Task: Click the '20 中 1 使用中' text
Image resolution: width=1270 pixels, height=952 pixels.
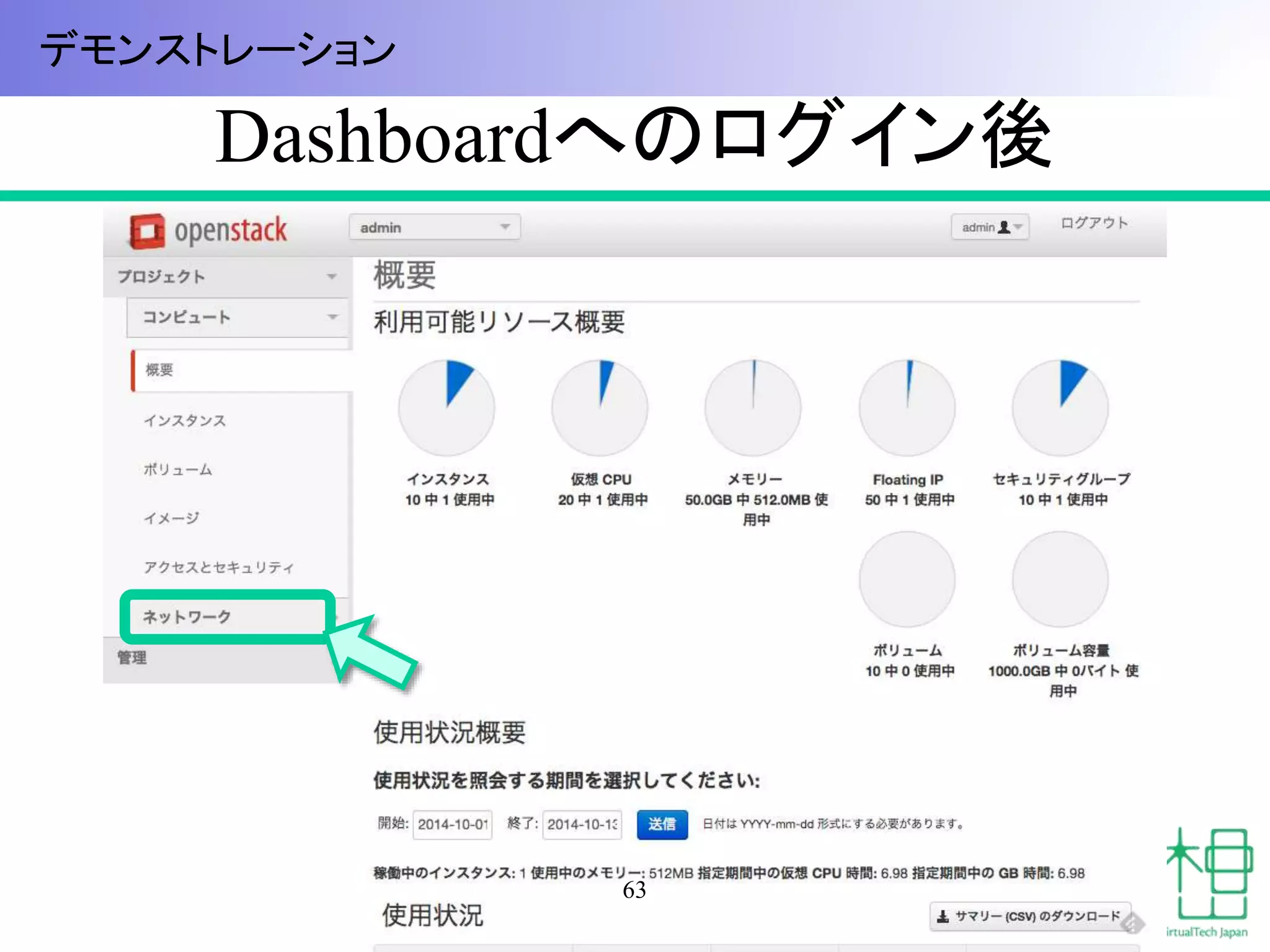Action: point(603,500)
